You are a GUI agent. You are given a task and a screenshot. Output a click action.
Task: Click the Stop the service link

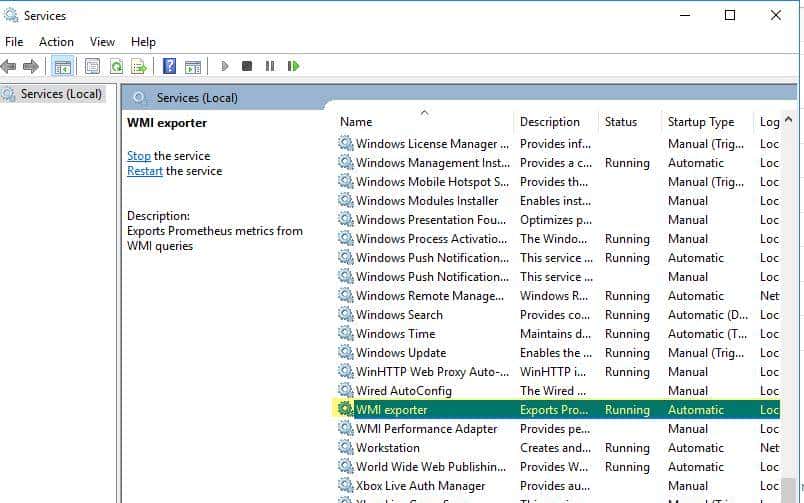[x=138, y=156]
